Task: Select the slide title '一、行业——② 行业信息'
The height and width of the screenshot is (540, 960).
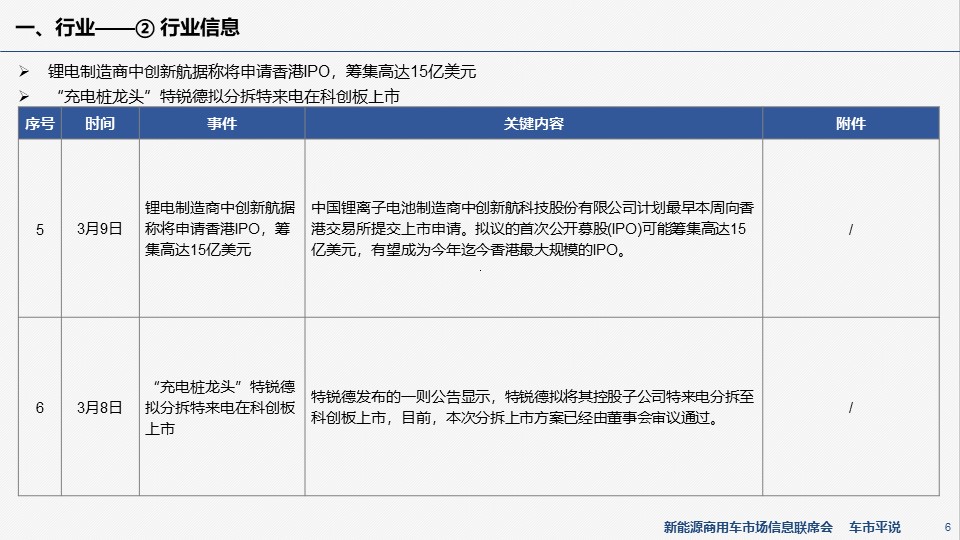Action: click(127, 28)
